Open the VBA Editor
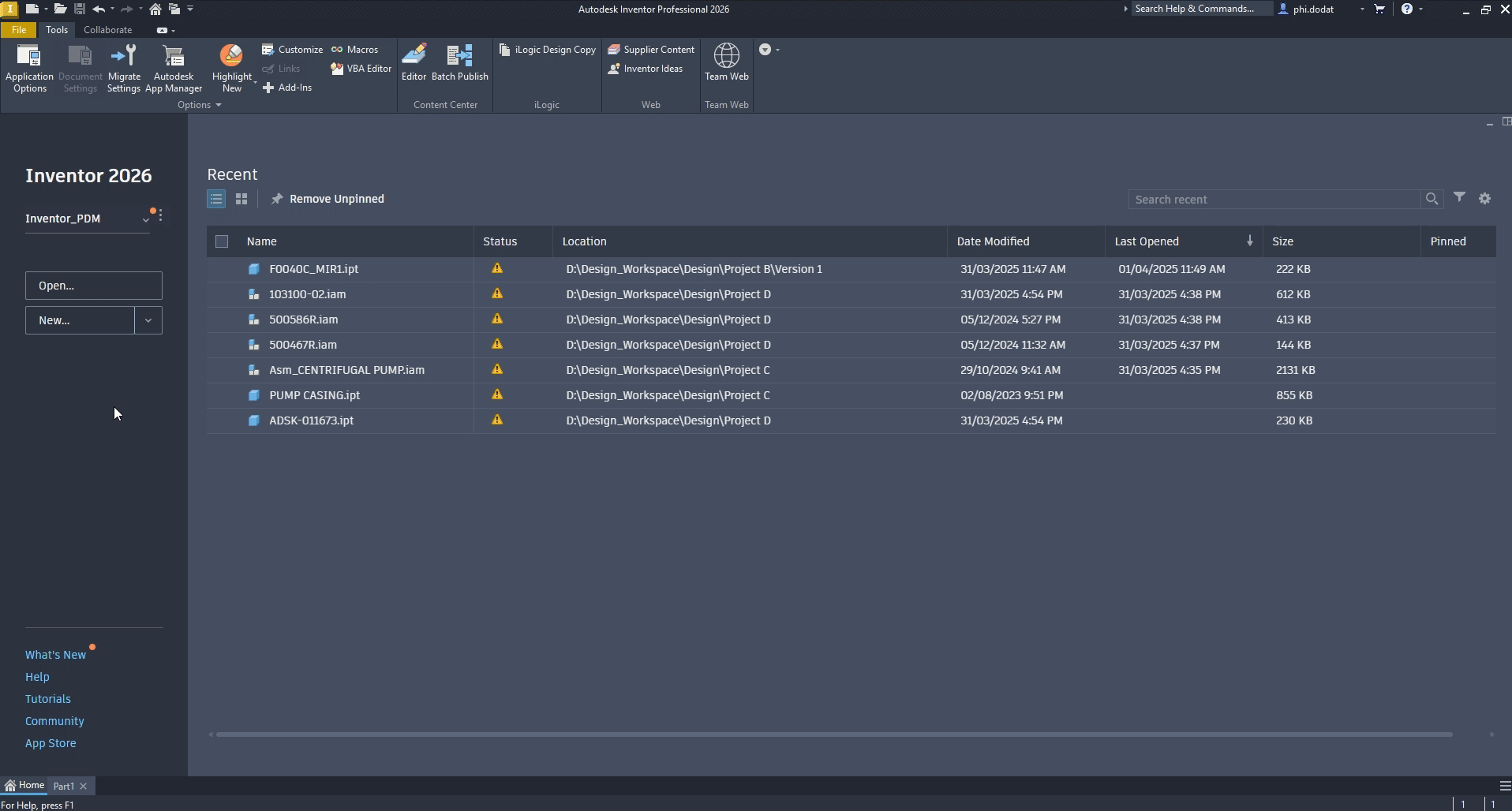The height and width of the screenshot is (811, 1512). [x=361, y=69]
